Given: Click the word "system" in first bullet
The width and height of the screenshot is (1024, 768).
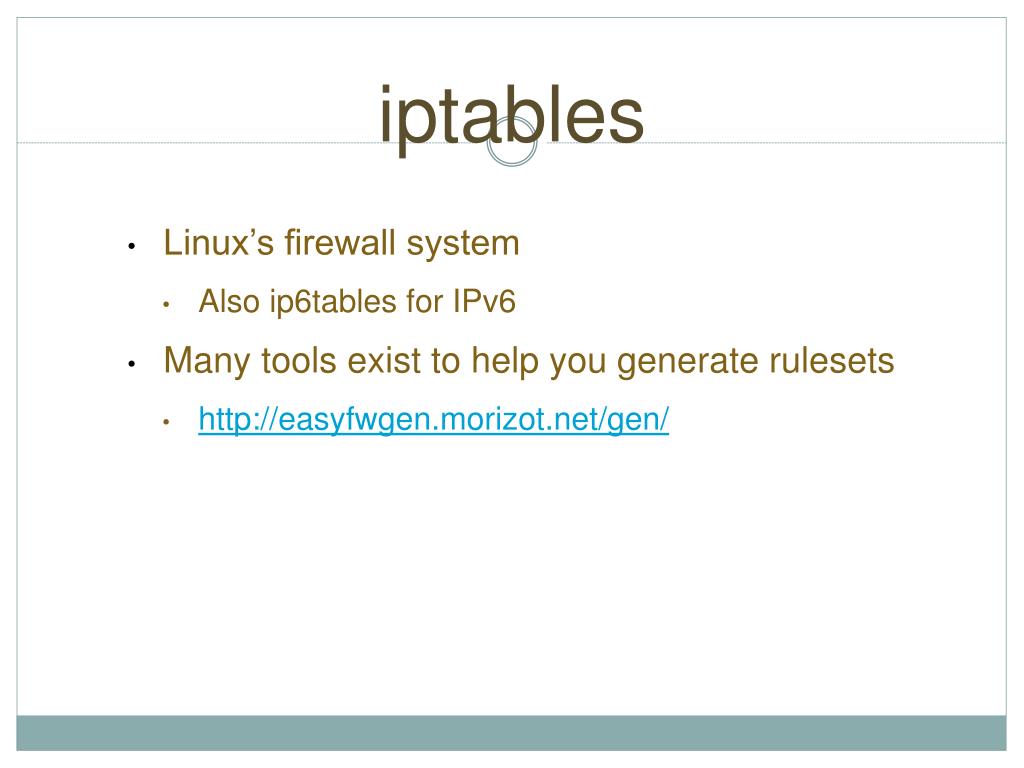Looking at the screenshot, I should pyautogui.click(x=463, y=245).
